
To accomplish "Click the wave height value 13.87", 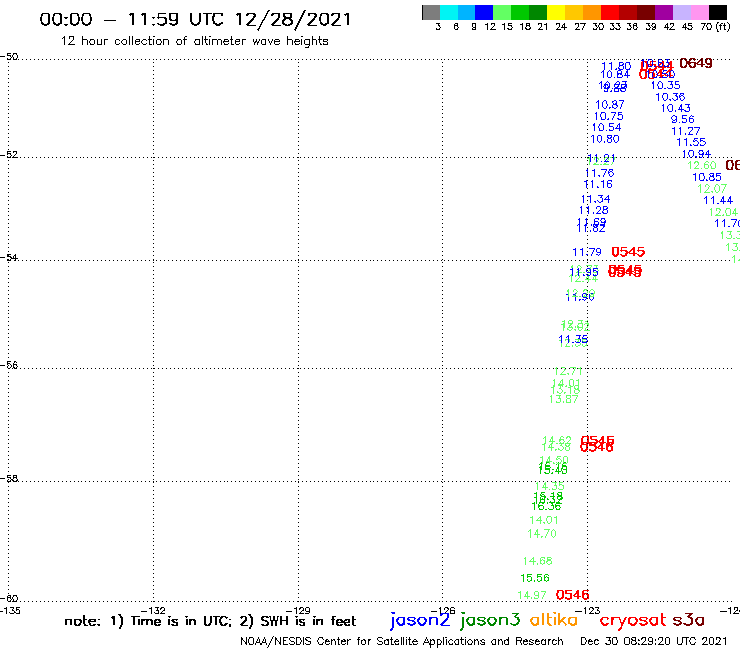I will 563,399.
